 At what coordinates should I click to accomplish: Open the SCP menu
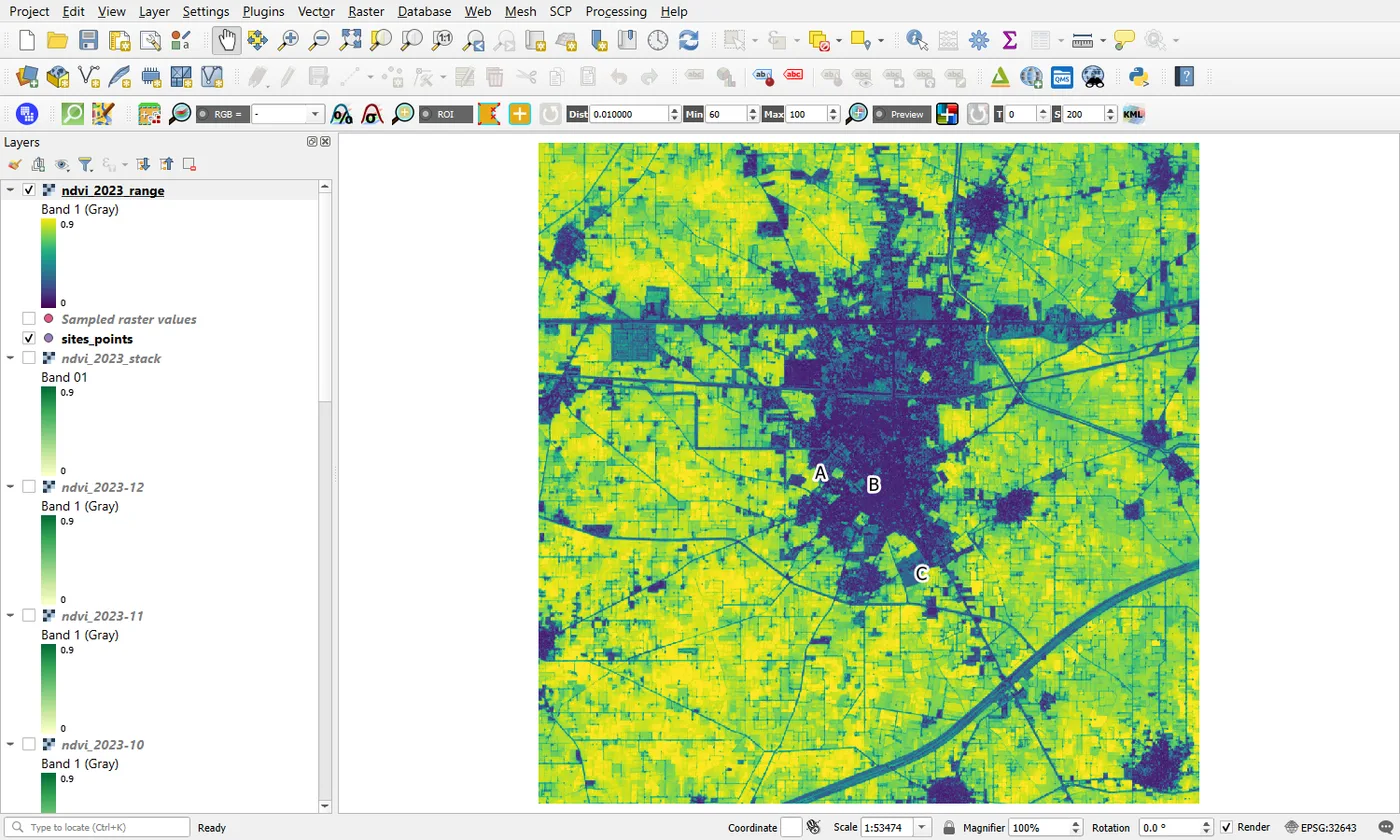point(561,11)
